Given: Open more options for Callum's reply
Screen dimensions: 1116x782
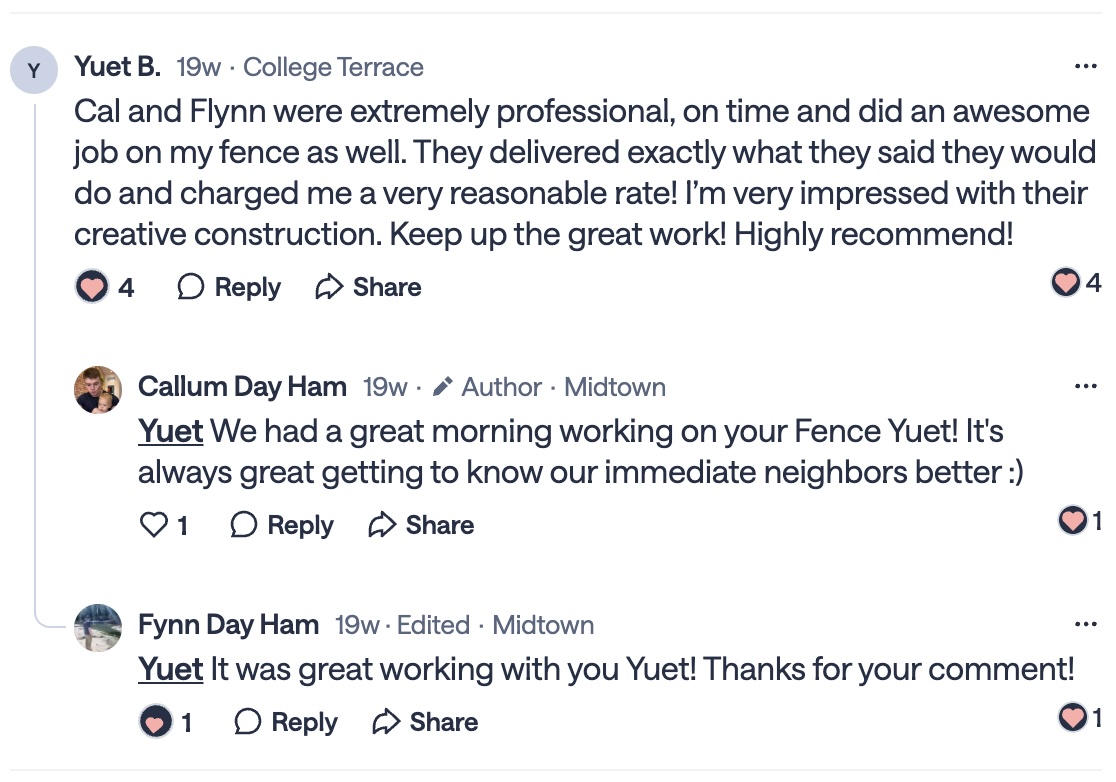Looking at the screenshot, I should [1085, 387].
